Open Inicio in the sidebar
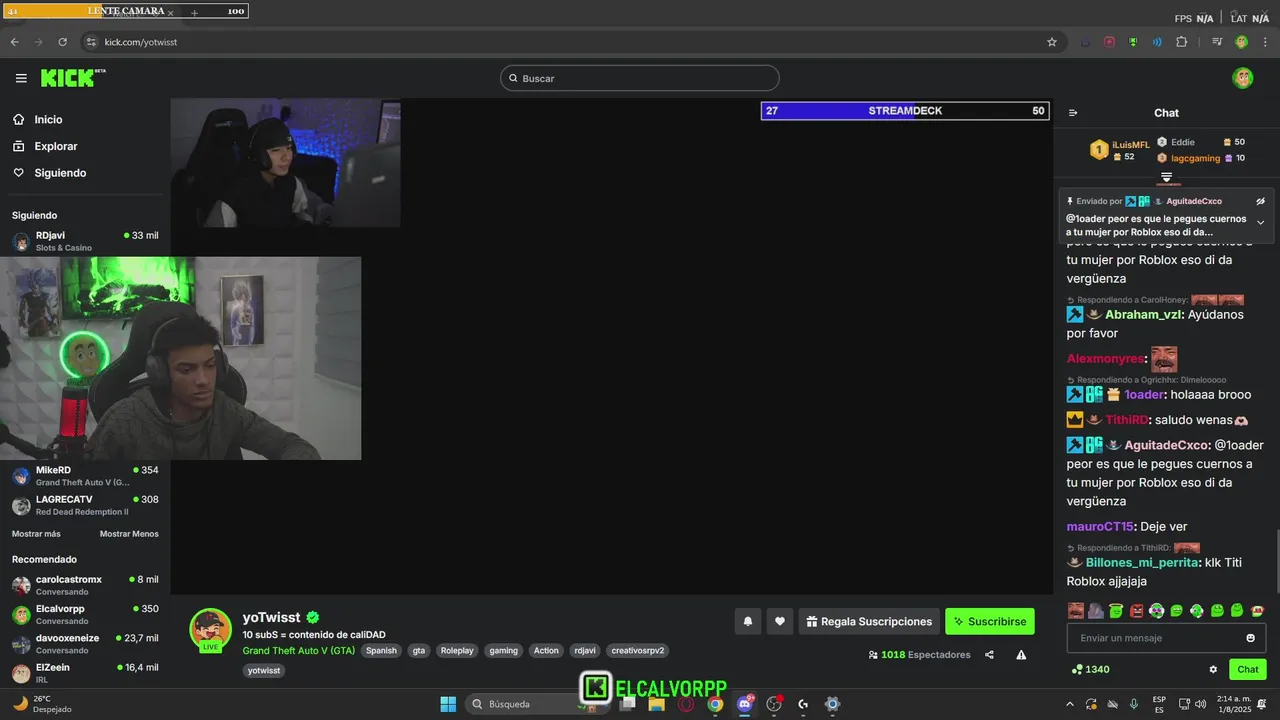 pyautogui.click(x=48, y=119)
